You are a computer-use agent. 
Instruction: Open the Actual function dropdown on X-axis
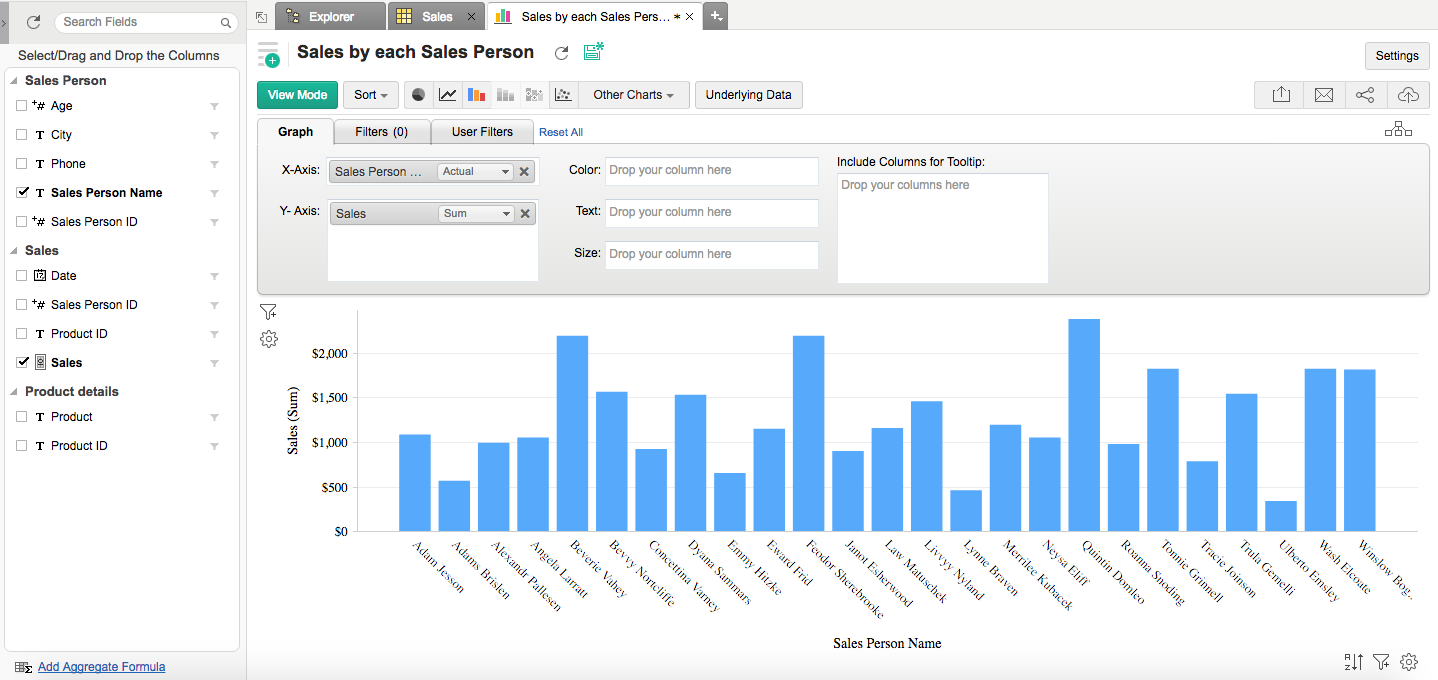[x=475, y=171]
